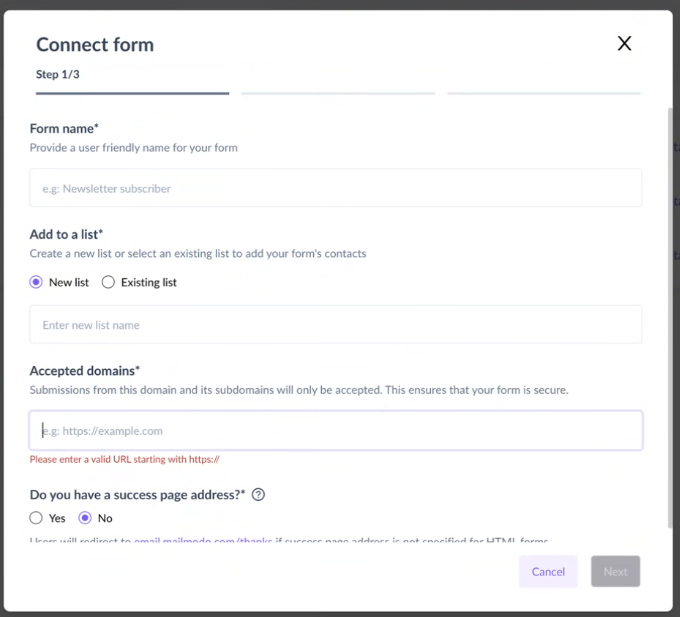680x617 pixels.
Task: Select the New list radio option
Action: [36, 282]
